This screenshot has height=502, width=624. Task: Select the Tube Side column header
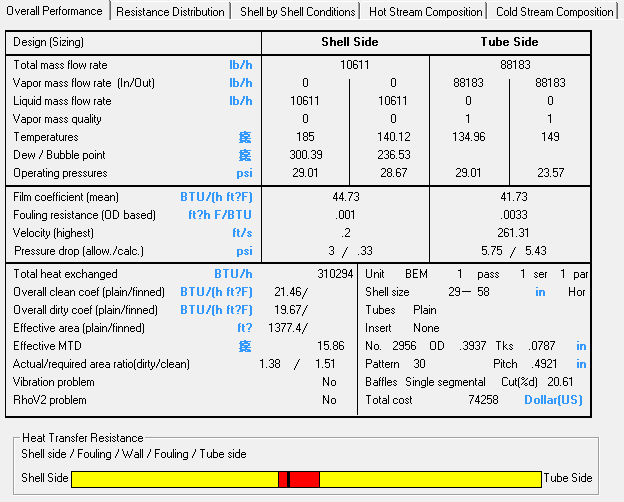(509, 42)
